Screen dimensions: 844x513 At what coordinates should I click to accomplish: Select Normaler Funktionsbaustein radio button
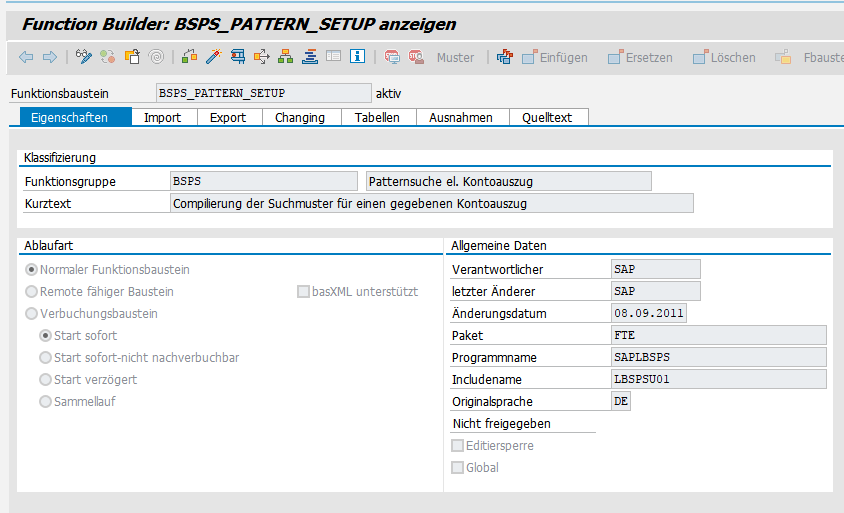click(x=32, y=270)
